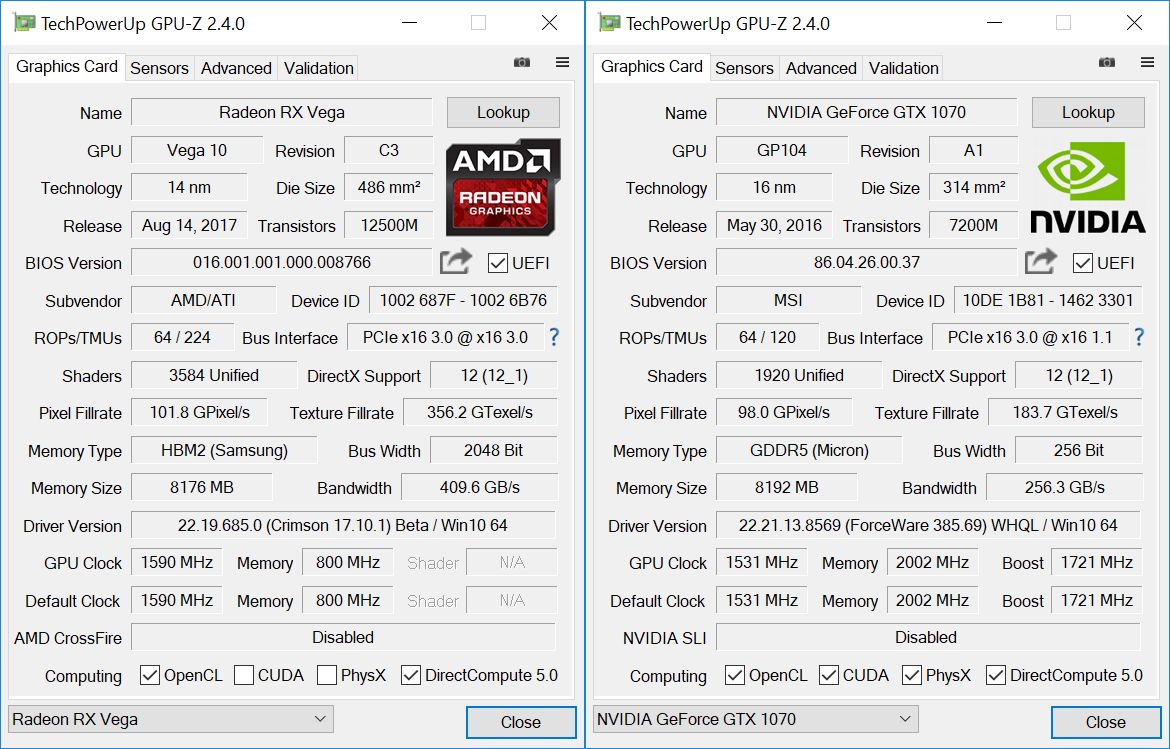Switch to Validation tab in Radeon window
1170x749 pixels.
319,68
